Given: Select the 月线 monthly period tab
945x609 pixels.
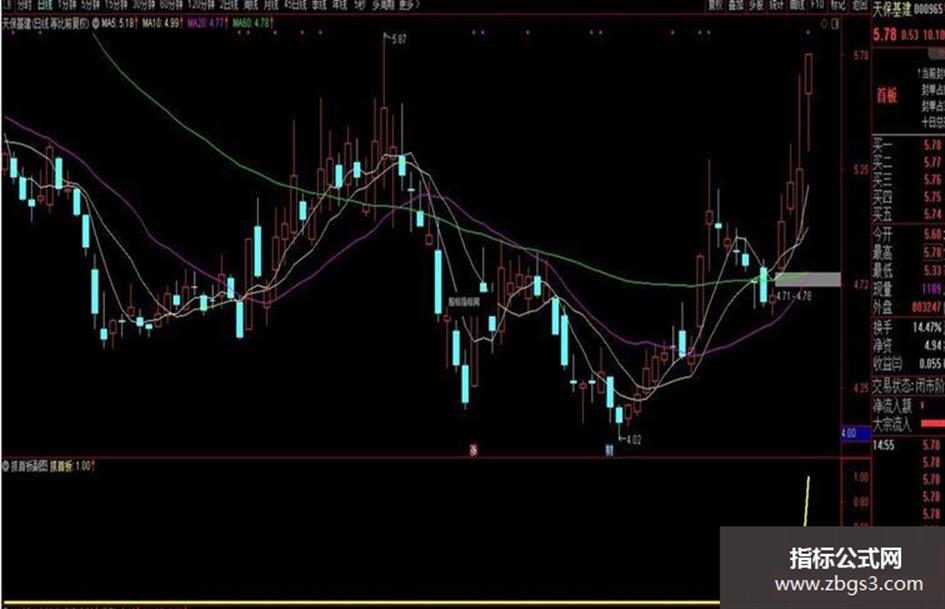Looking at the screenshot, I should (271, 5).
